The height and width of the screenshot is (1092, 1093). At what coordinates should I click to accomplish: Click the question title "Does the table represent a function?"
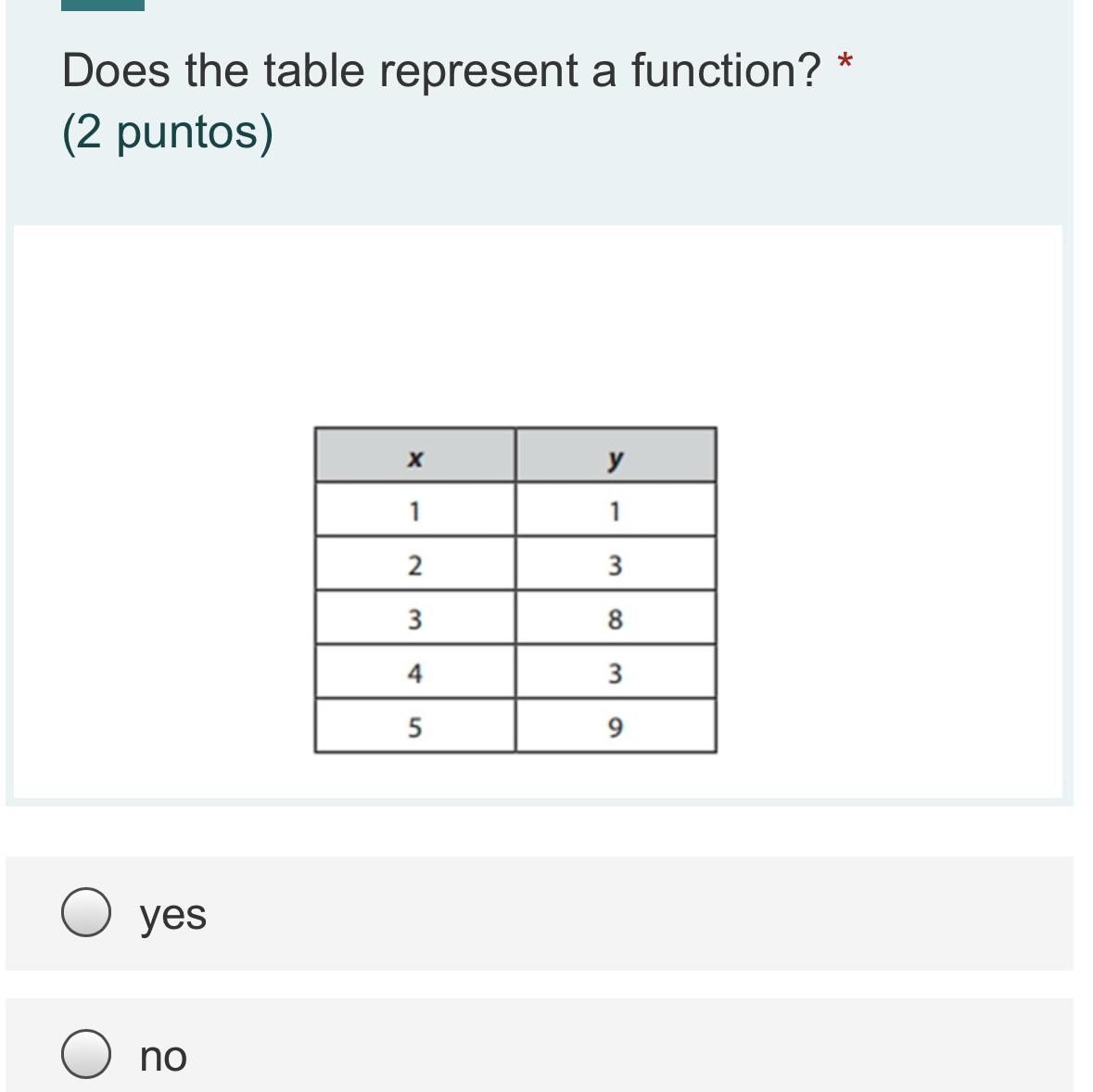click(441, 70)
